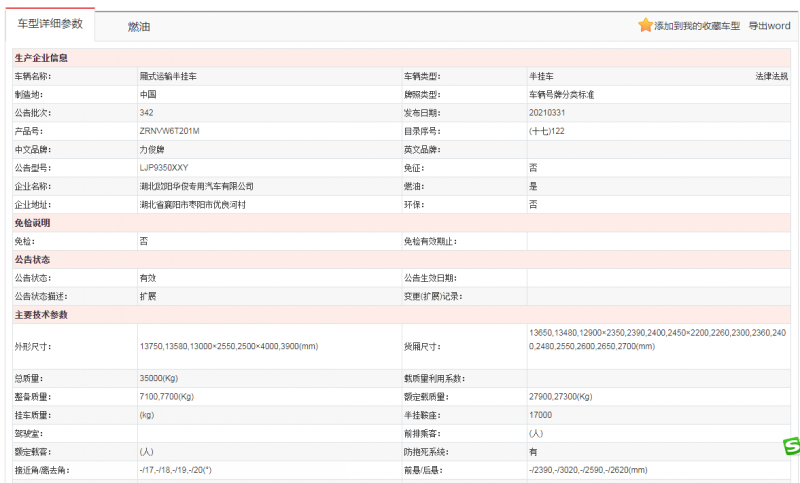Click company name 湖北凯阳华俊专用汽车有限公司
800x483 pixels.
click(x=197, y=186)
